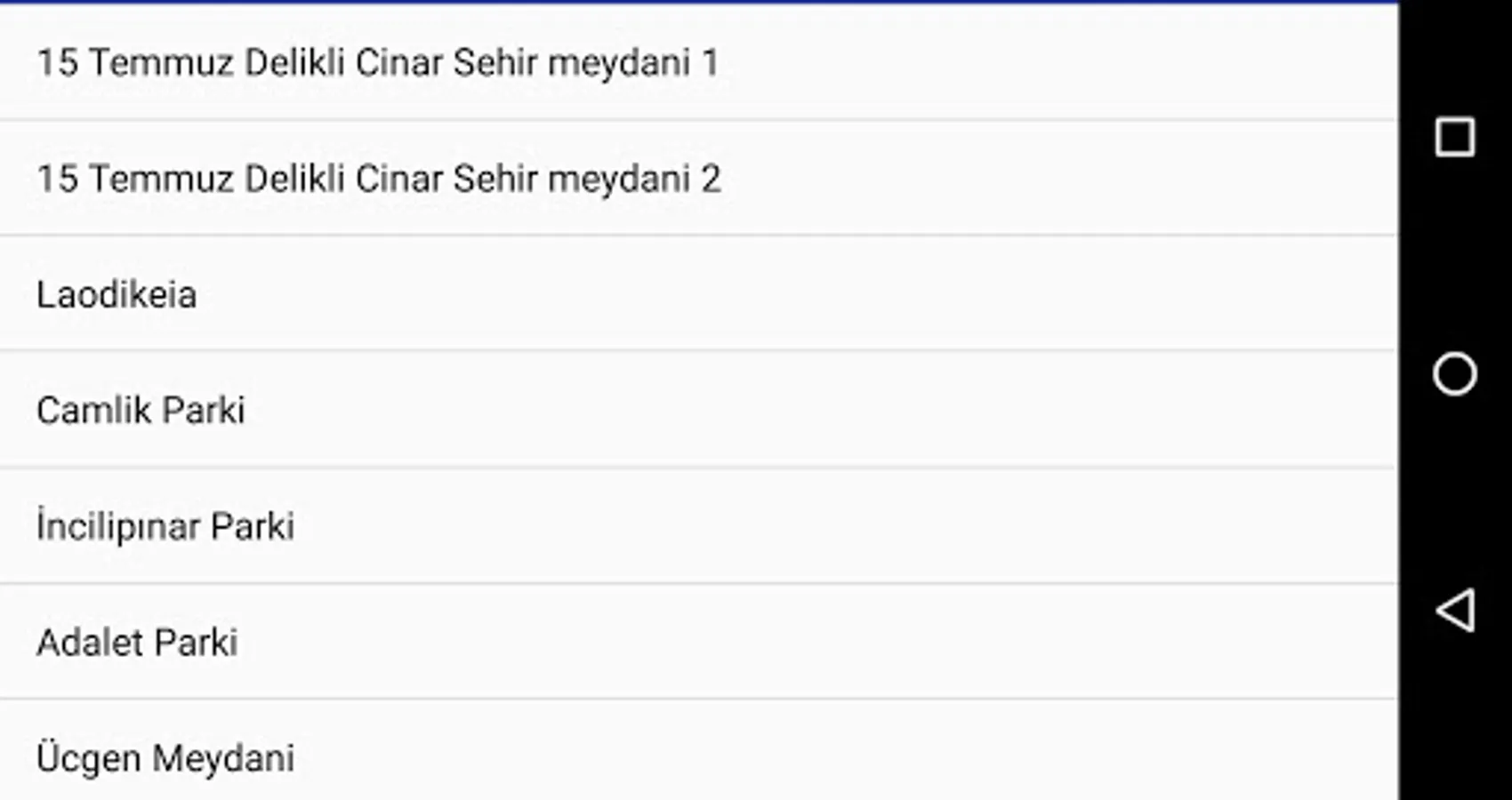This screenshot has width=1512, height=800.
Task: Tap the Camlik Parki row
Action: coord(699,410)
